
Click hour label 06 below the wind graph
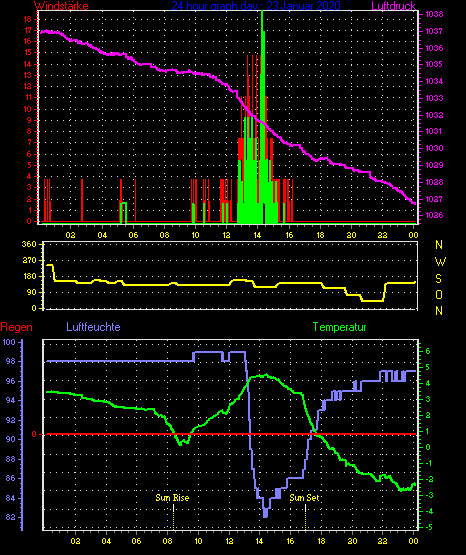133,235
